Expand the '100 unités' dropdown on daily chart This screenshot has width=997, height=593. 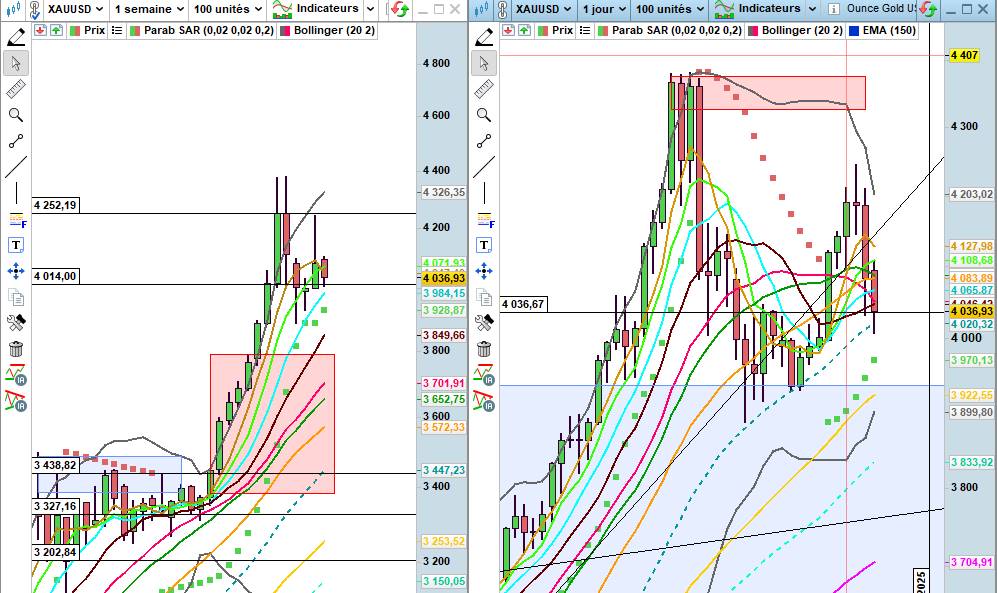[669, 9]
